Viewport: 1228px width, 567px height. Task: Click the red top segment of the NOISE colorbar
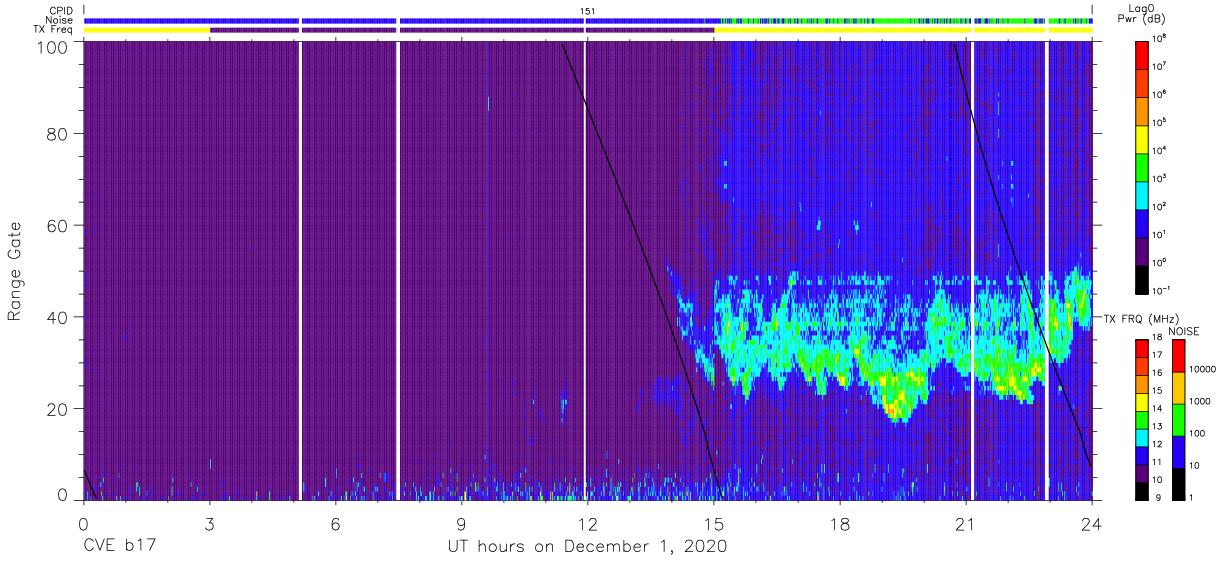click(x=1179, y=355)
